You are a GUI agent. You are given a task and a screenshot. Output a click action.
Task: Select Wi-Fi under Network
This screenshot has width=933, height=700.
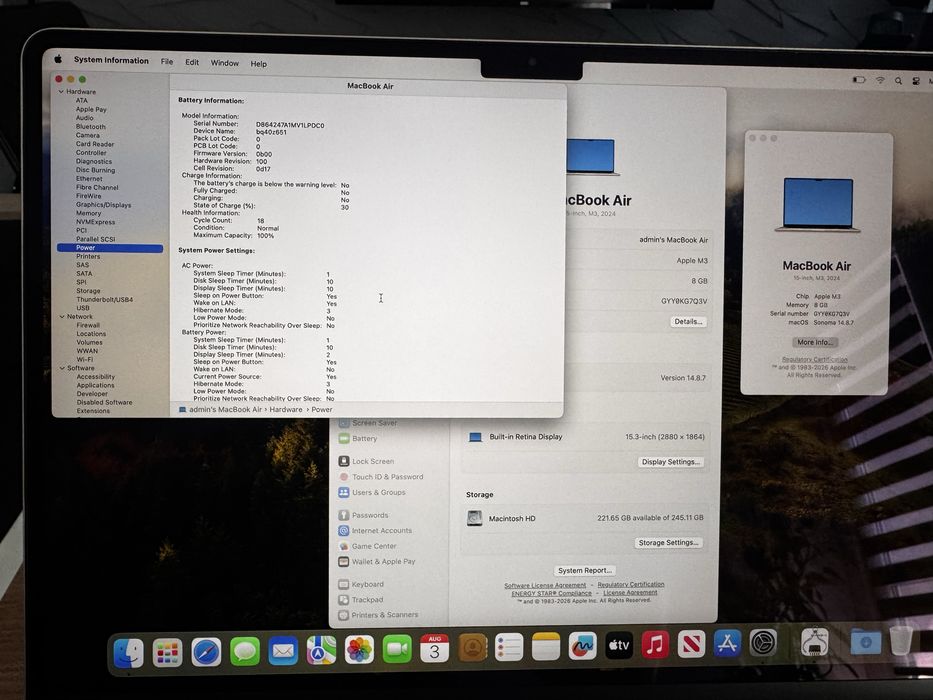click(84, 360)
